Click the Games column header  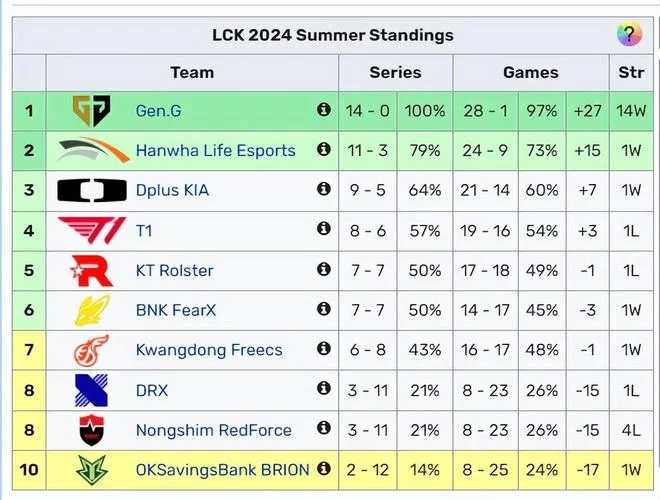[x=531, y=72]
